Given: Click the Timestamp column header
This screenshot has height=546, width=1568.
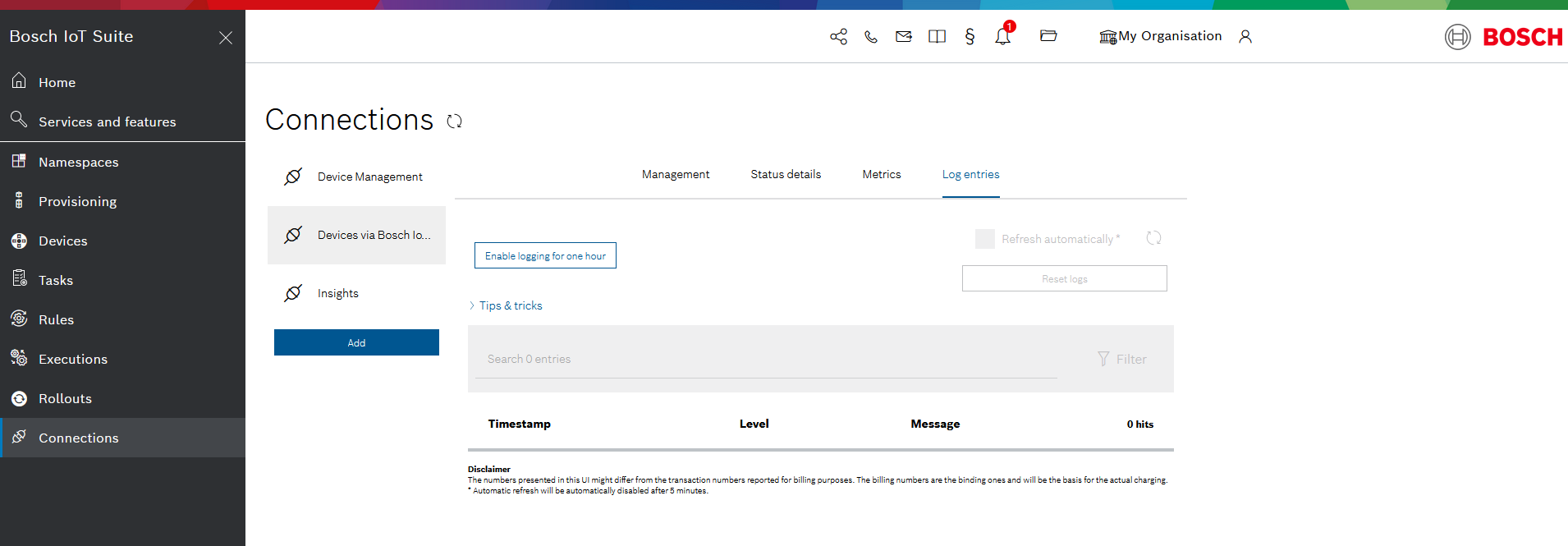Looking at the screenshot, I should 519,424.
